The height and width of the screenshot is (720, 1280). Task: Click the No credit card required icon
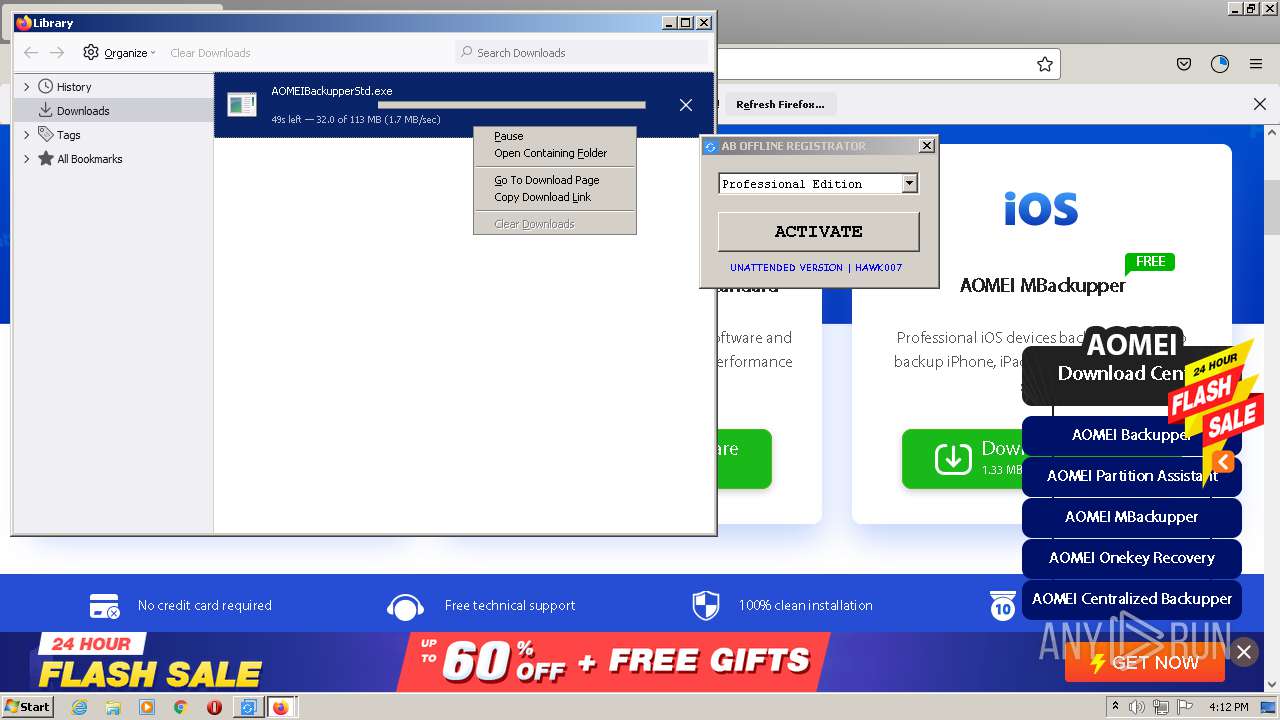click(105, 606)
